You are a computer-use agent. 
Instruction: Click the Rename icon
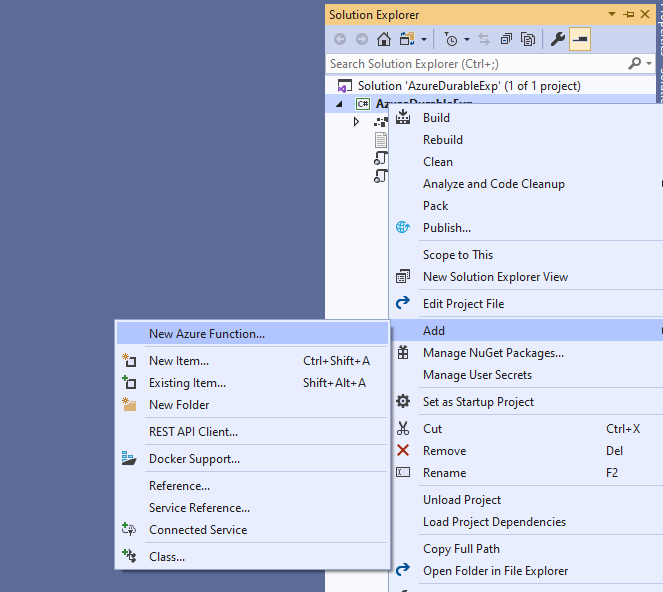(403, 472)
